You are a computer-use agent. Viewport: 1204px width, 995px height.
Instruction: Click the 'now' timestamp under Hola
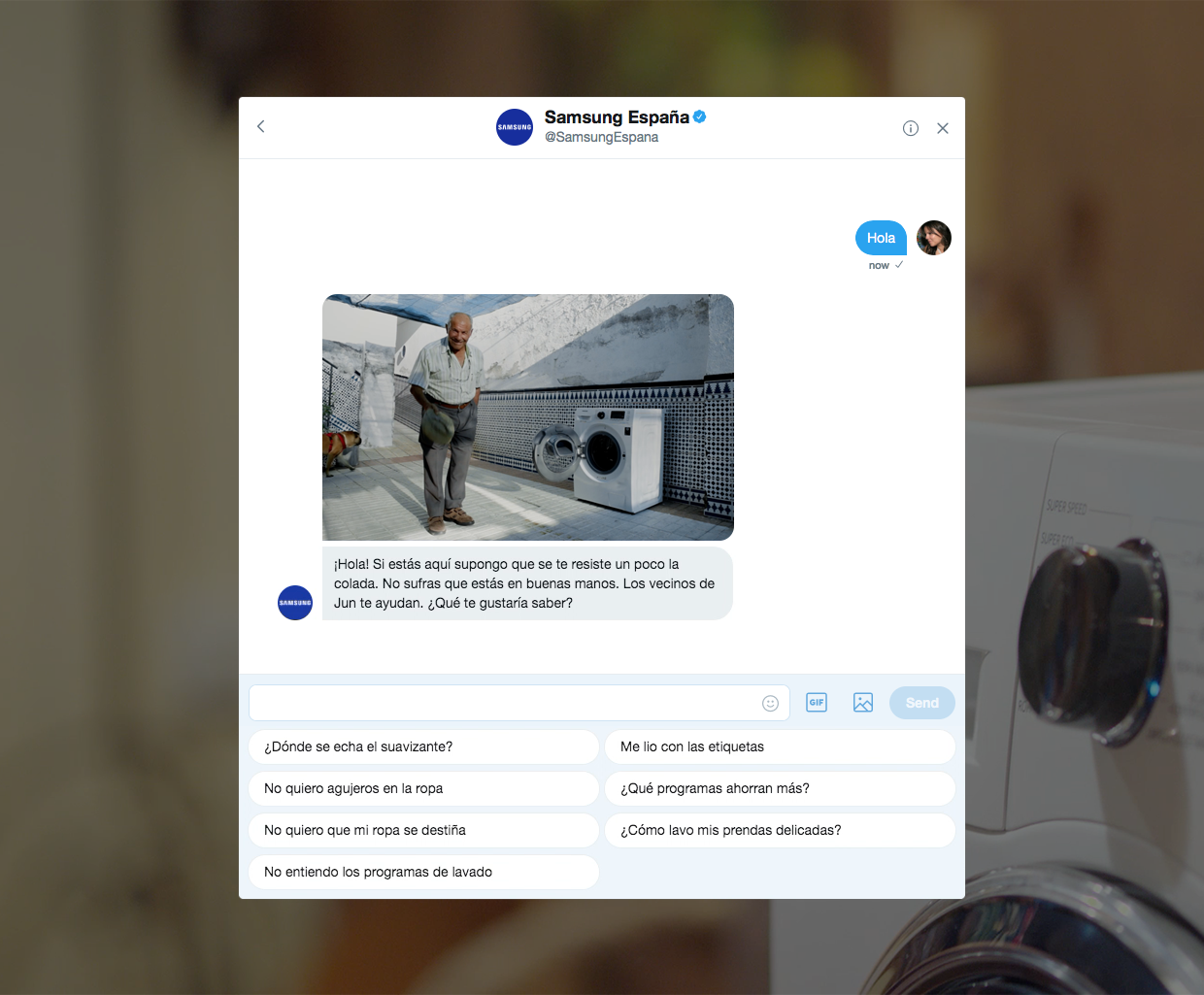click(x=879, y=265)
